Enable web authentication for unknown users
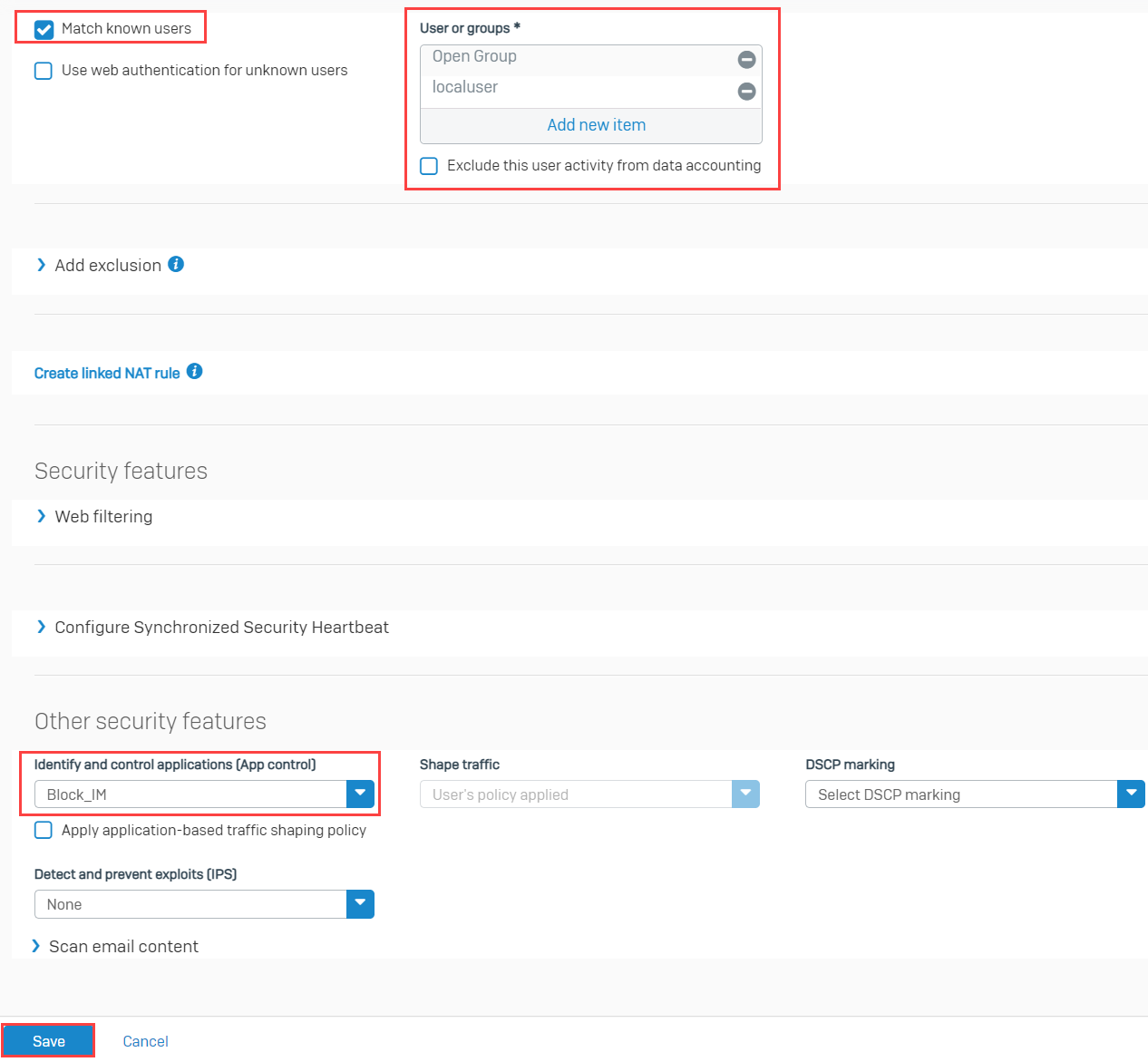This screenshot has width=1148, height=1062. (43, 70)
